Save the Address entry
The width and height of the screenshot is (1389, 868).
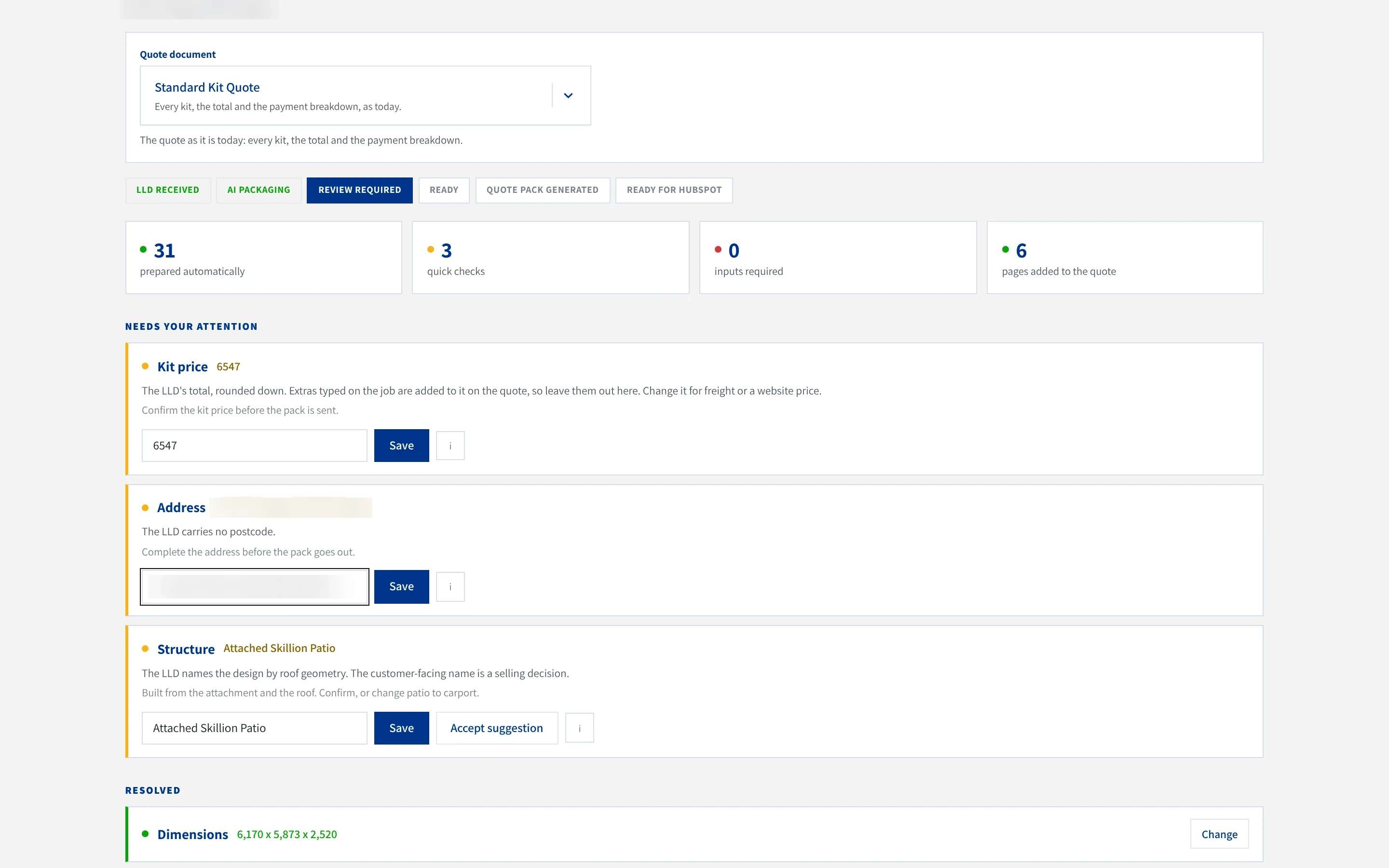(401, 587)
